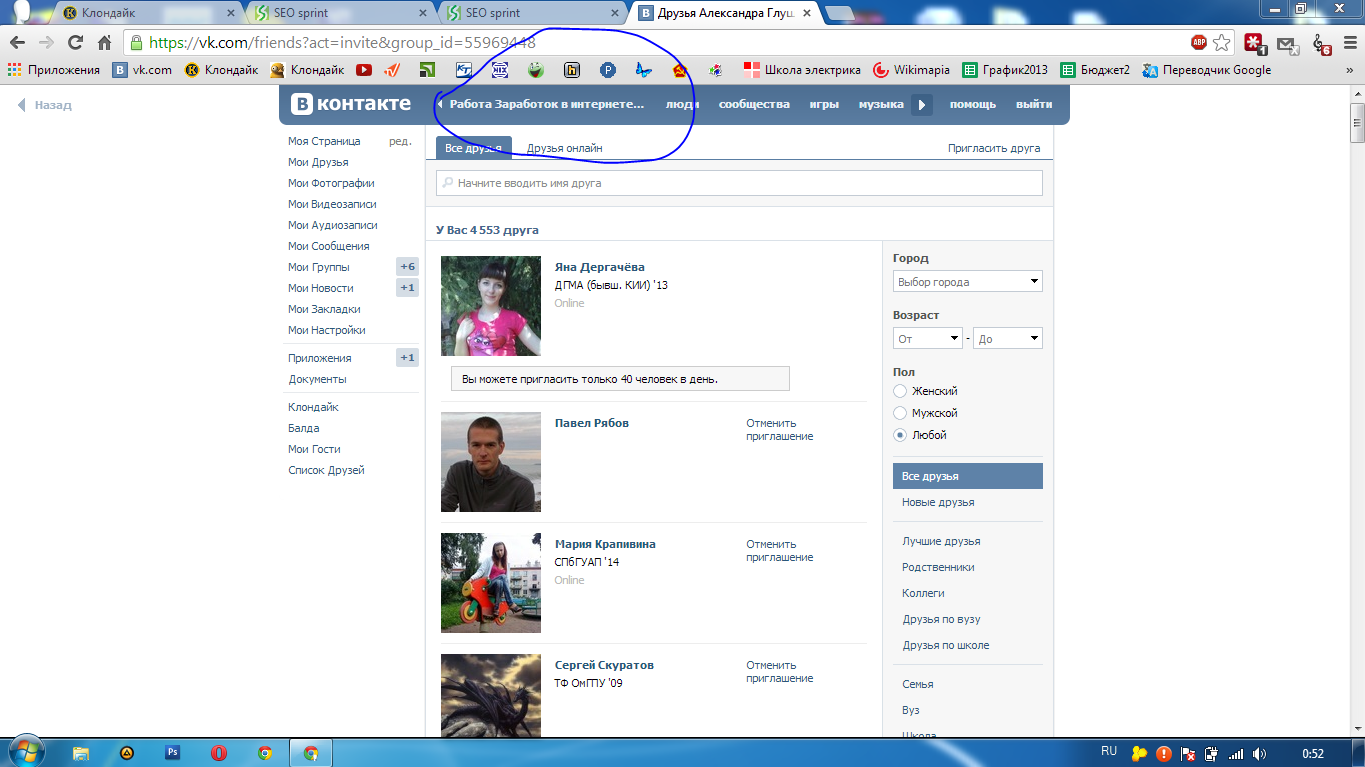The height and width of the screenshot is (767, 1365).
Task: Click the browser forward arrow
Action: [x=46, y=43]
